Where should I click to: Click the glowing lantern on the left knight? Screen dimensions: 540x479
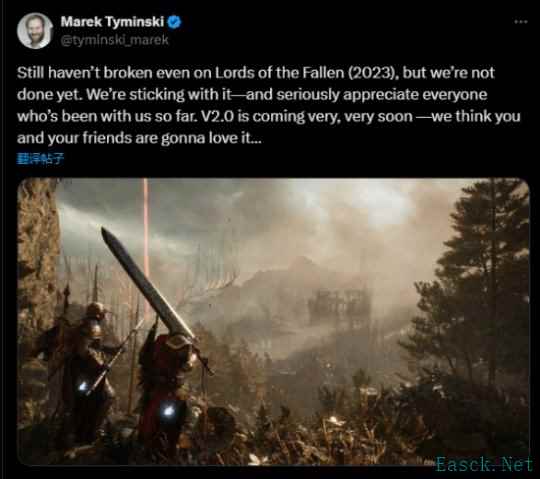(83, 387)
